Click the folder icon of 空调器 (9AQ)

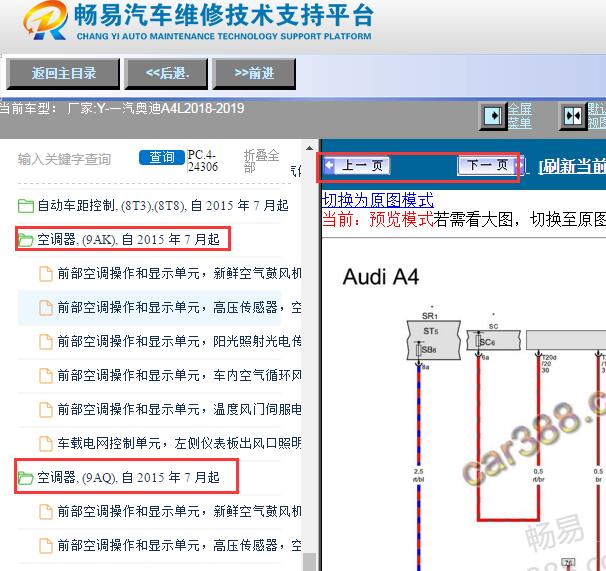pyautogui.click(x=26, y=478)
